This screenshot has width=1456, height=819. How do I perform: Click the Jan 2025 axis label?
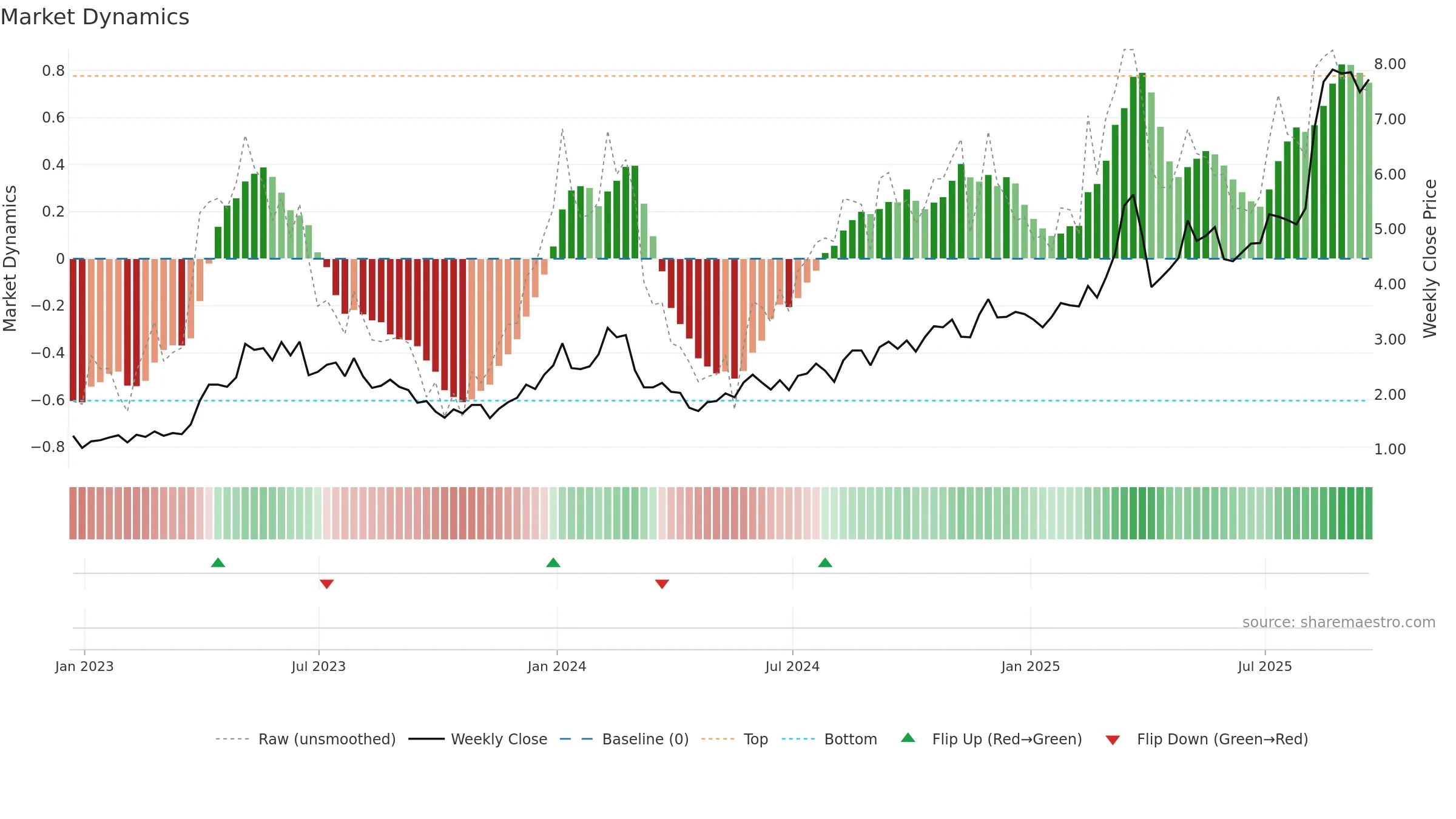point(1031,666)
